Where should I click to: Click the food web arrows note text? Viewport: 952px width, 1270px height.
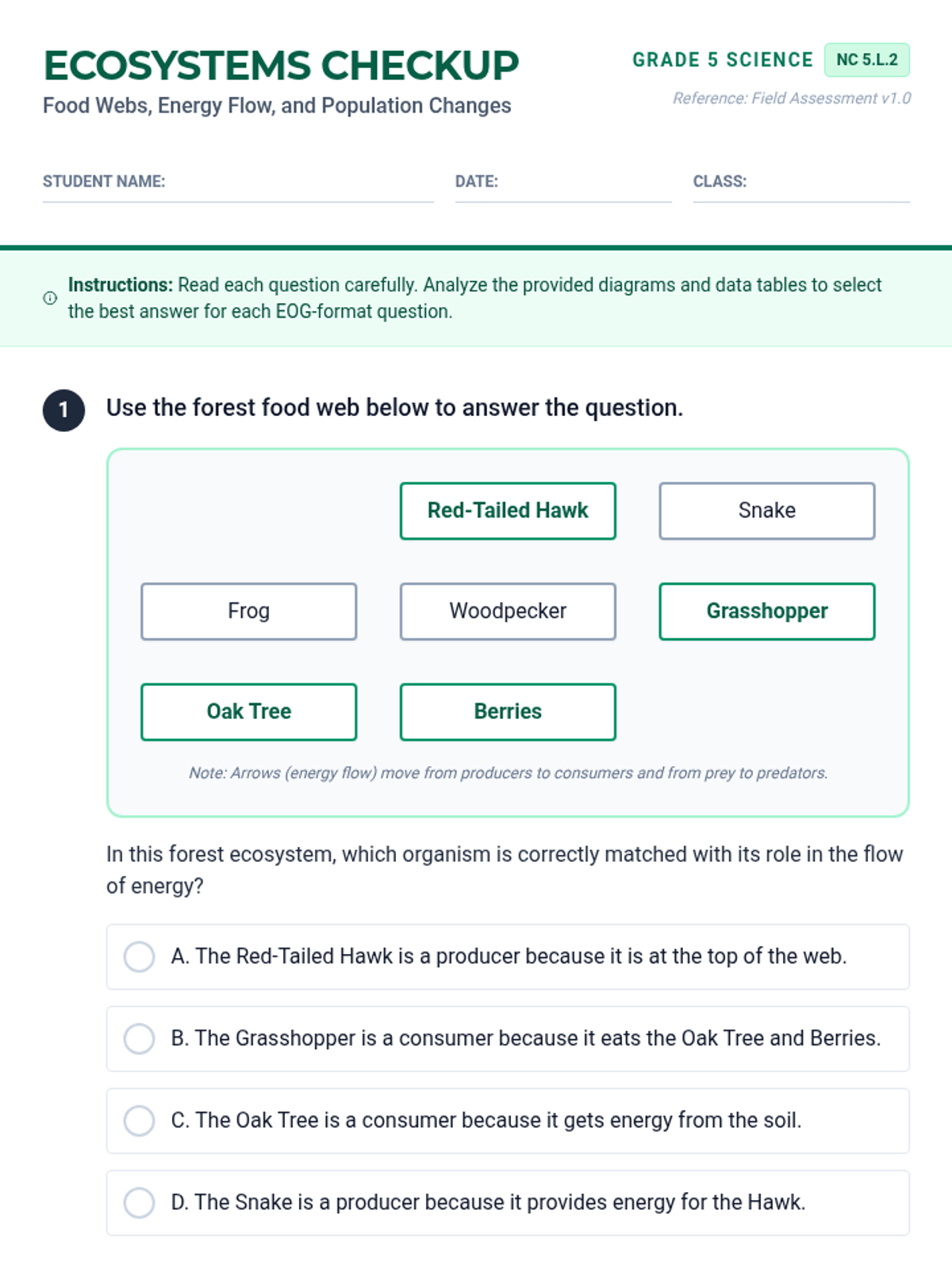[x=508, y=773]
